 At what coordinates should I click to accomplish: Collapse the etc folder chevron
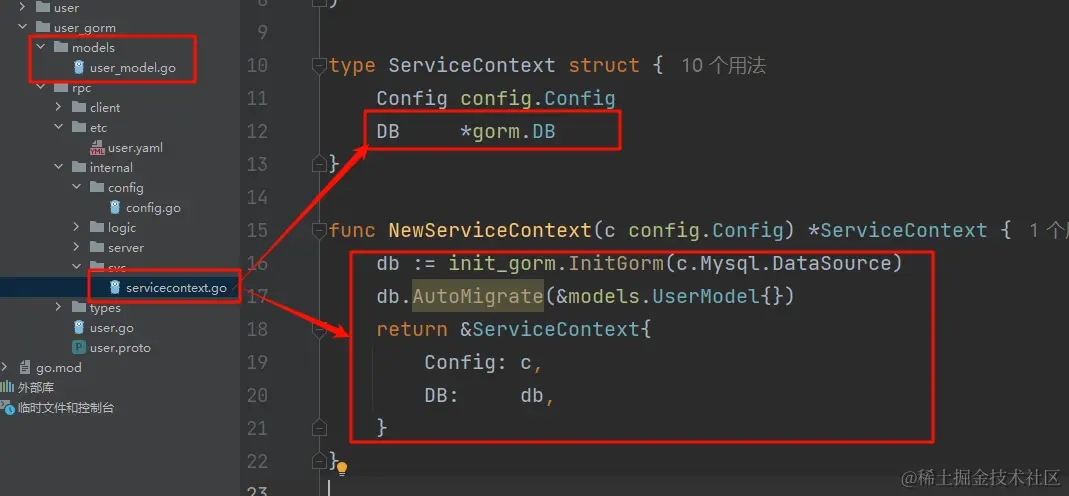59,127
